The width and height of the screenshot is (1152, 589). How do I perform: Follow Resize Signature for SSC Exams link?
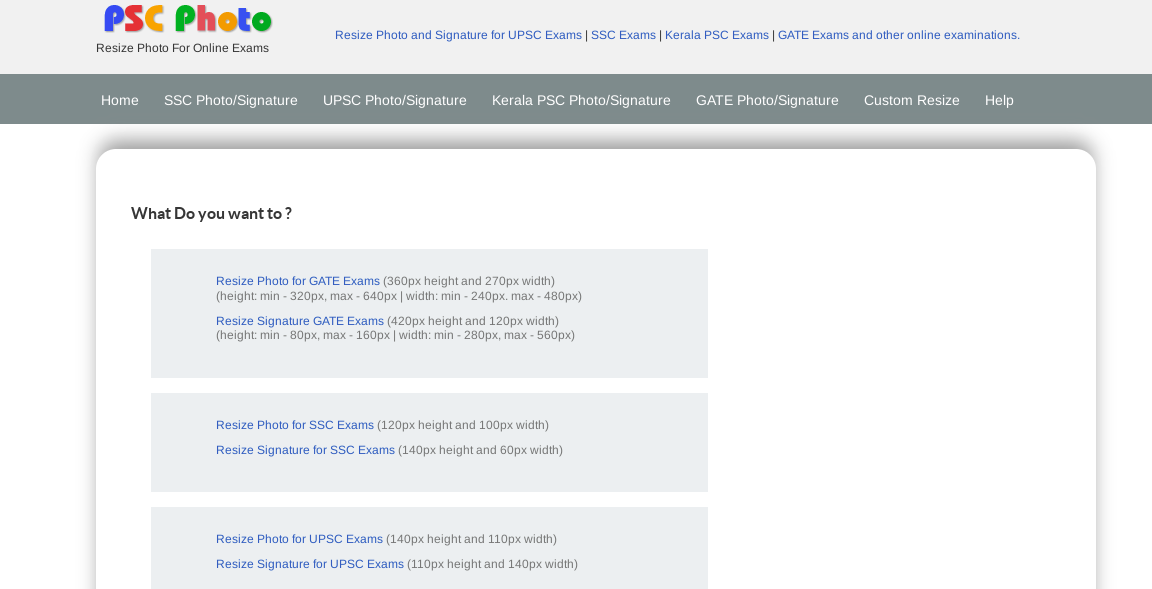(x=305, y=450)
